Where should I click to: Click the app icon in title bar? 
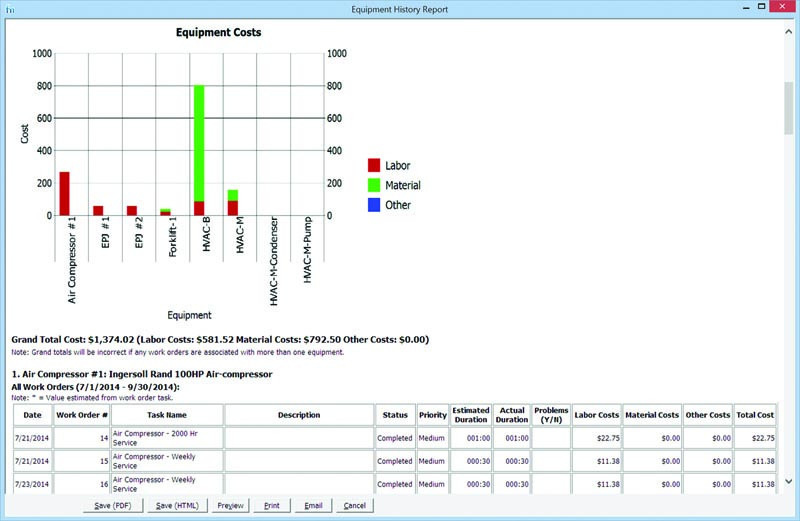click(10, 9)
